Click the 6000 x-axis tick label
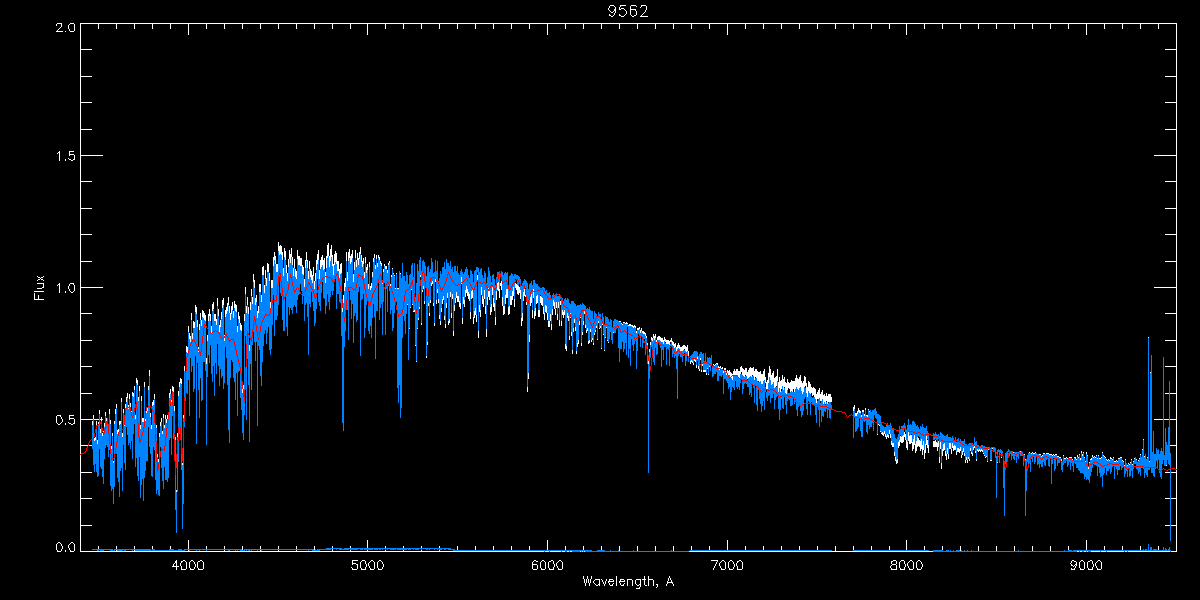1200x600 pixels. click(547, 564)
